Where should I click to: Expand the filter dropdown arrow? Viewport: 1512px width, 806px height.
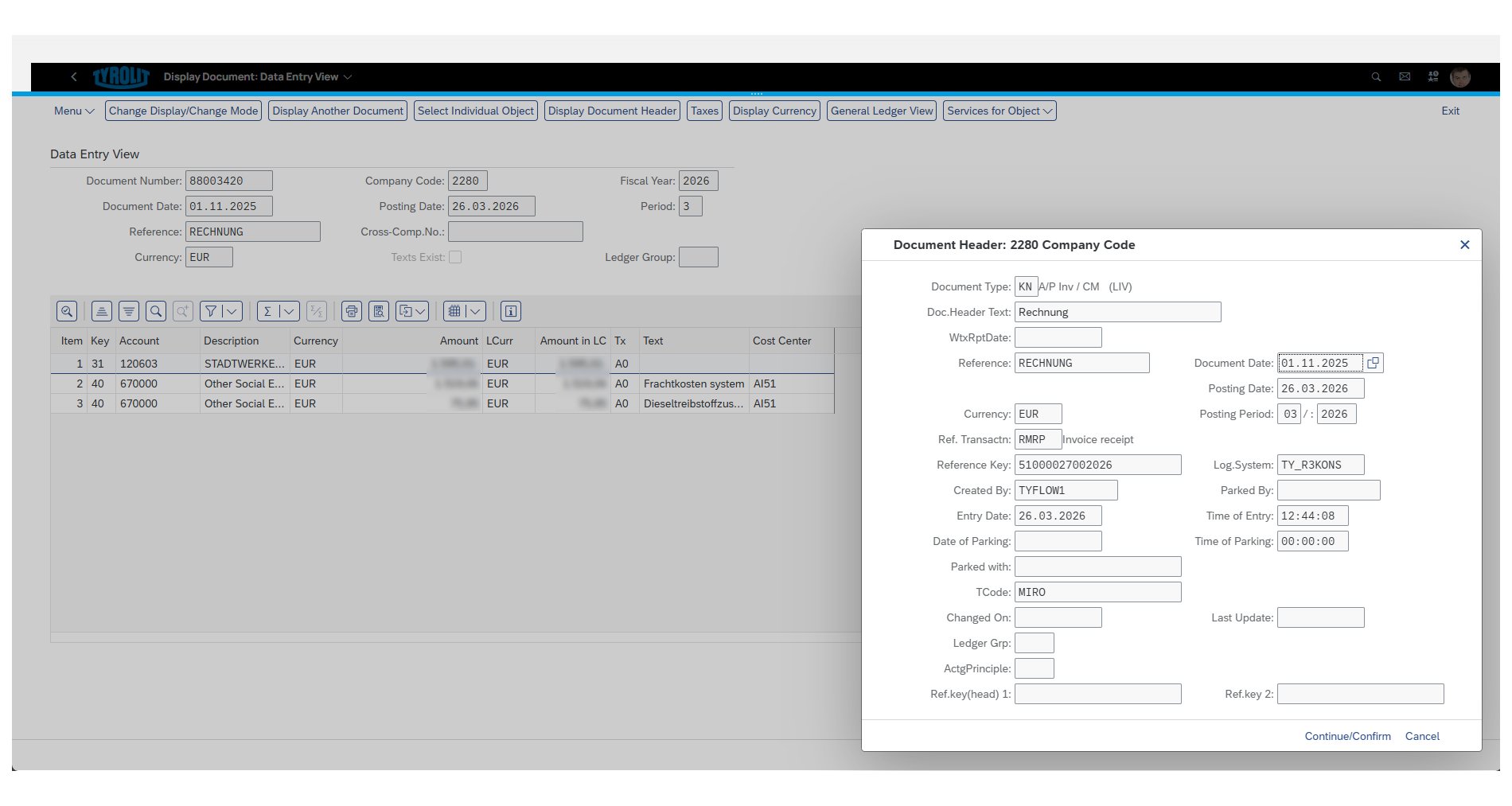[x=232, y=311]
